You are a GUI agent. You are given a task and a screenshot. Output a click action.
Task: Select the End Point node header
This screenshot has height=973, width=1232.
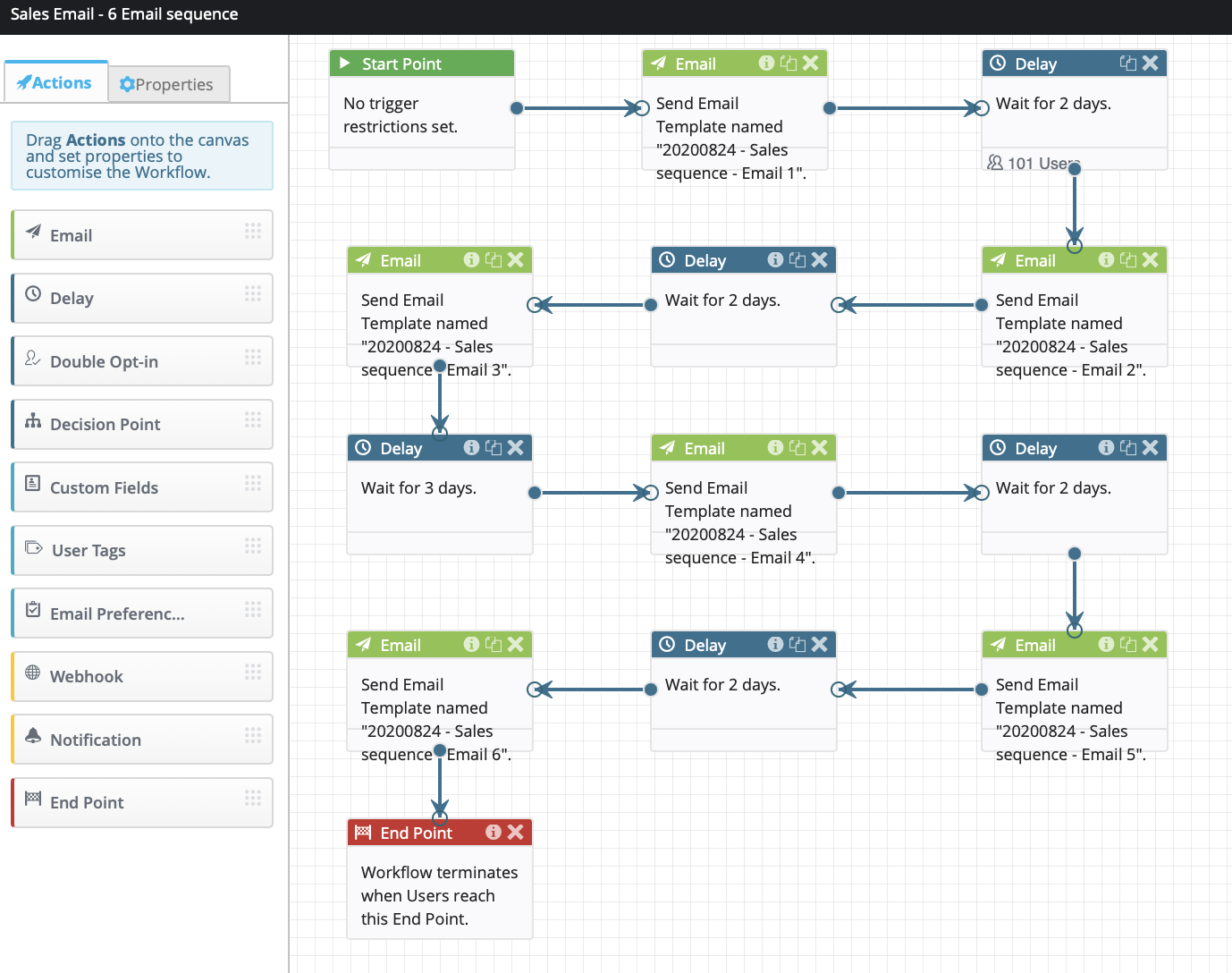(440, 833)
